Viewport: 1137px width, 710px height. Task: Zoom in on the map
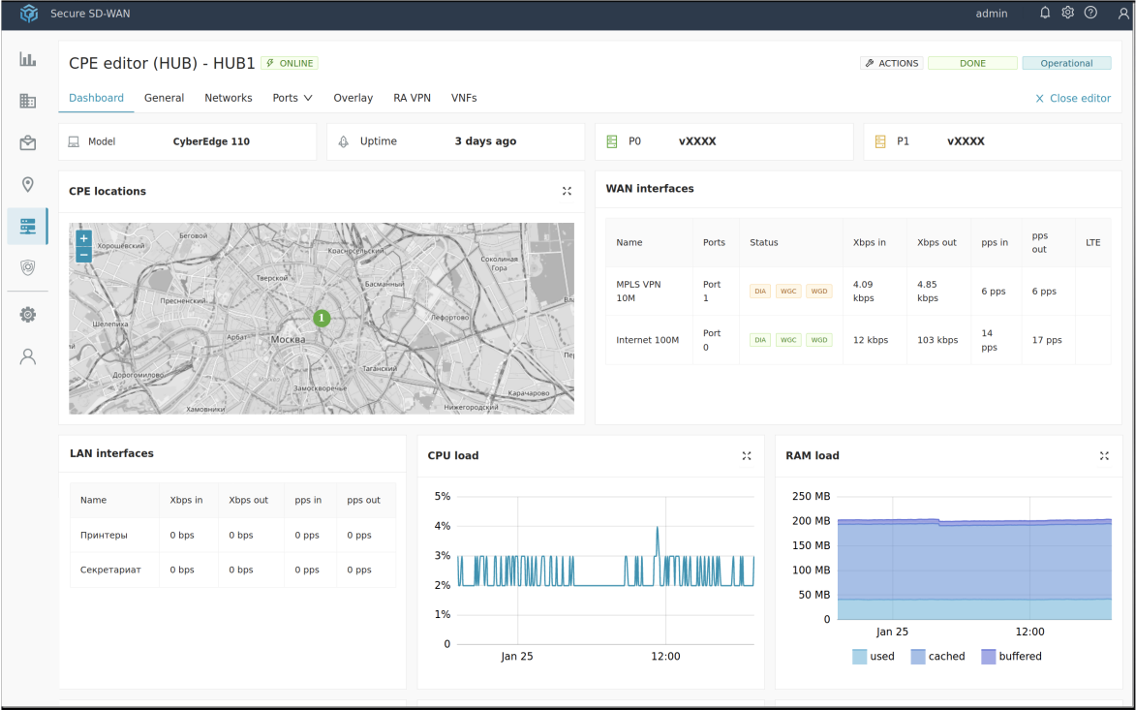84,238
